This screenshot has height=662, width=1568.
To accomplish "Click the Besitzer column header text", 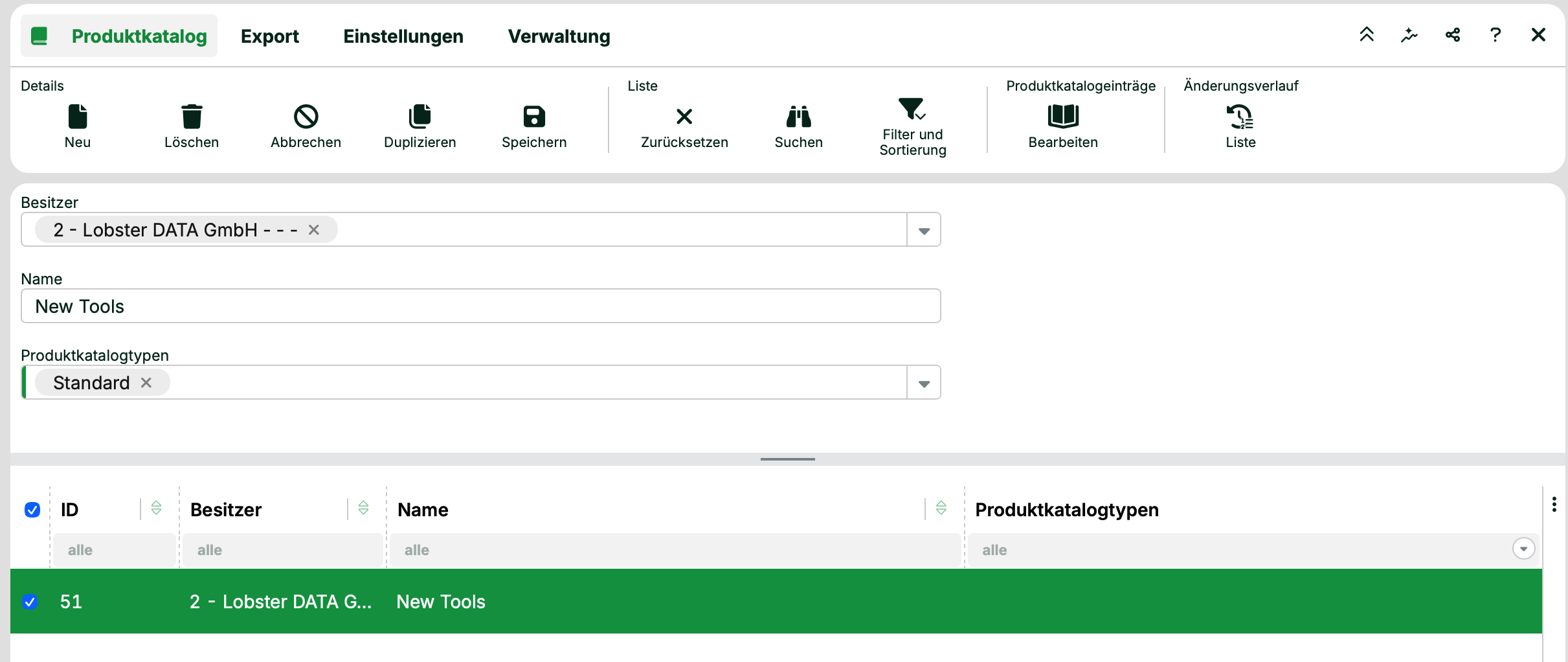I will [x=226, y=510].
